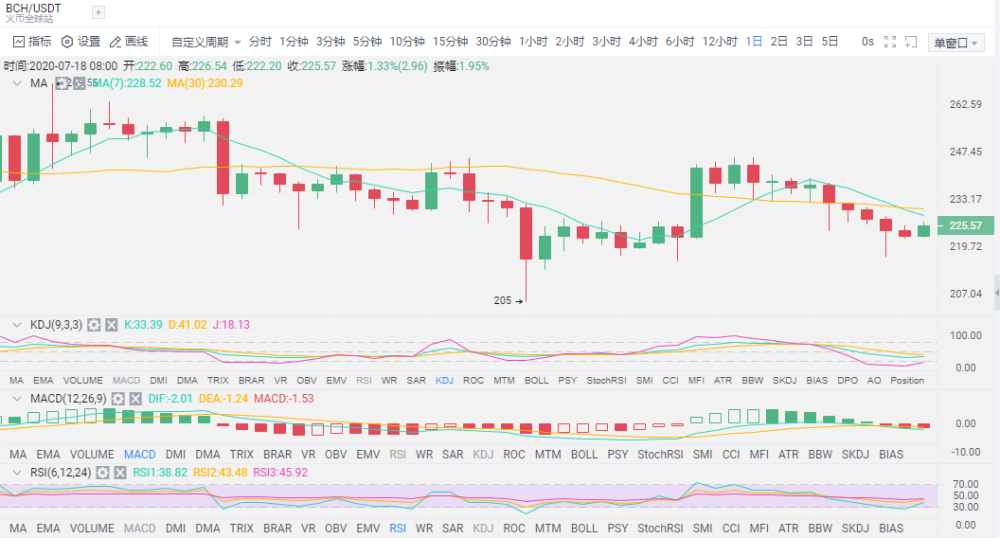Remove the KDJ indicator panel
This screenshot has width=1000, height=538.
[x=112, y=325]
